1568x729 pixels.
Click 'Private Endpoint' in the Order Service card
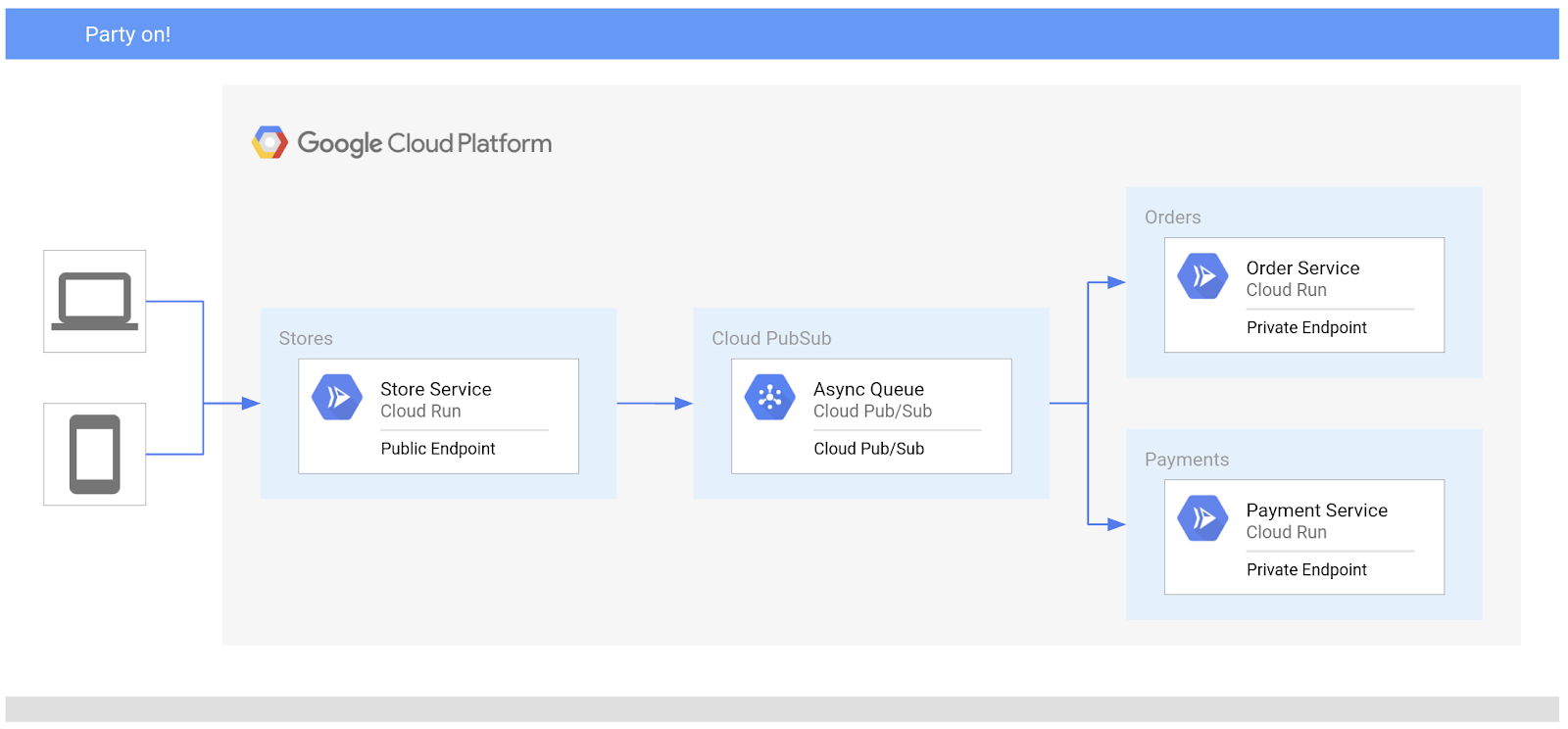1307,328
